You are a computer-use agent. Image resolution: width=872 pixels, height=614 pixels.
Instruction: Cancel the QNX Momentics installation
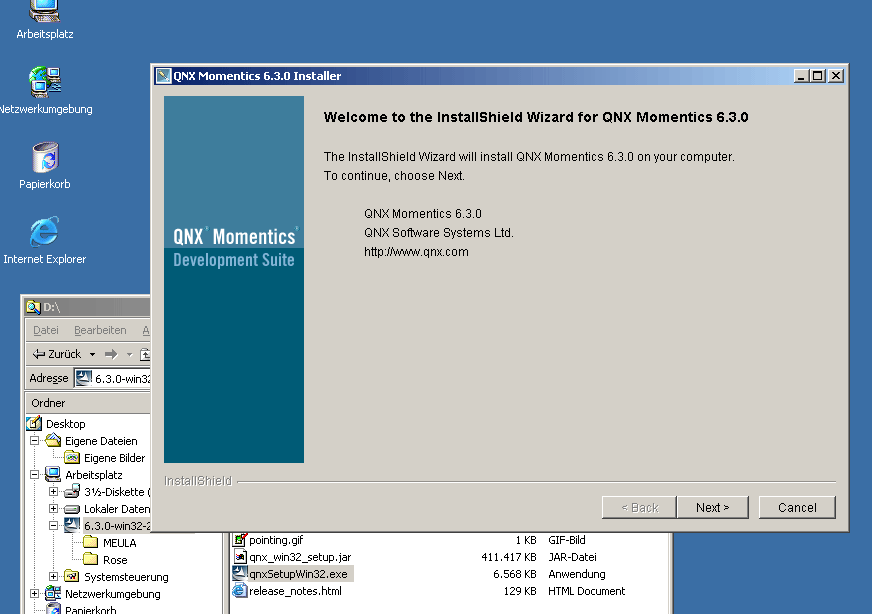[796, 507]
